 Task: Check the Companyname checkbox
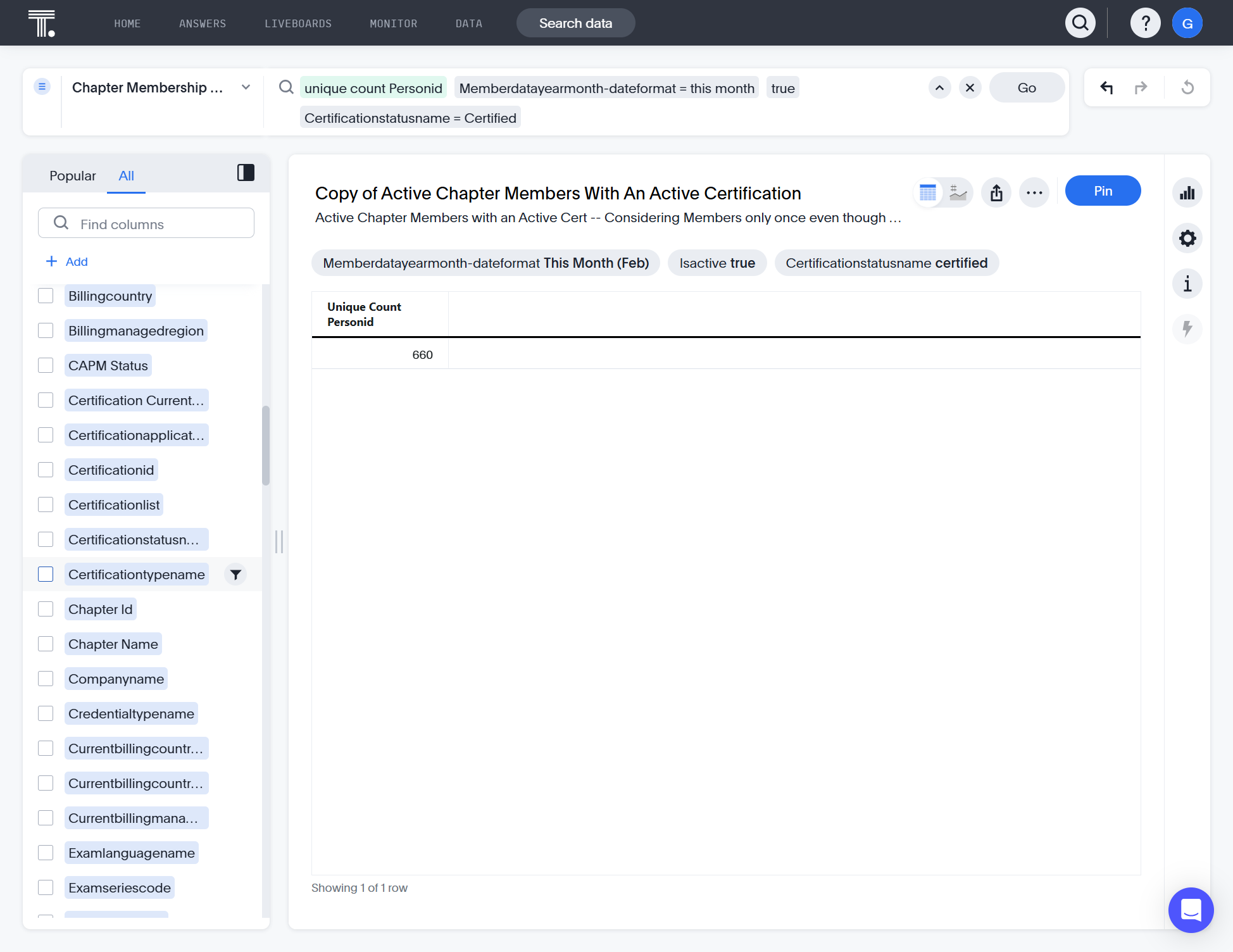click(x=46, y=679)
